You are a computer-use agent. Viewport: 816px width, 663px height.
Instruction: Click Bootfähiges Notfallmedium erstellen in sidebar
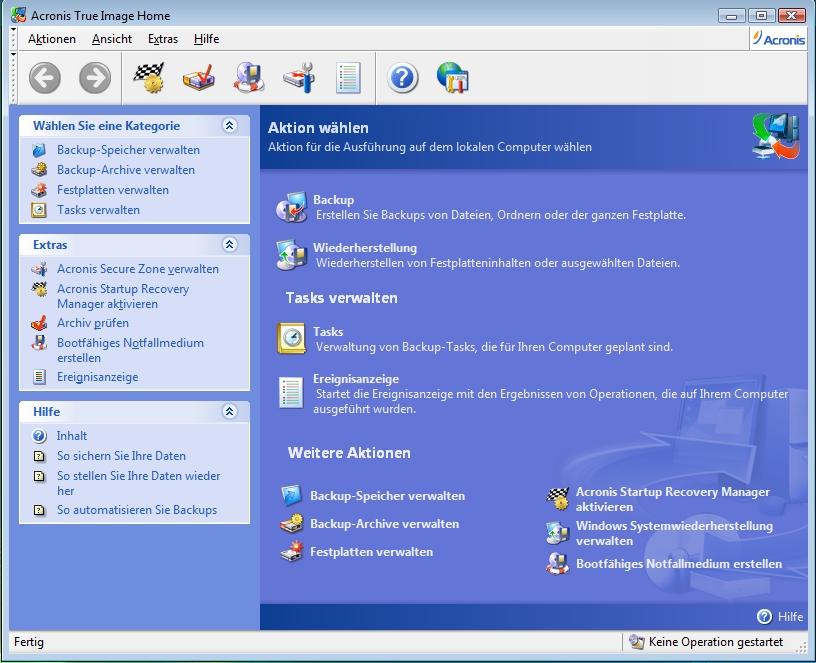130,350
